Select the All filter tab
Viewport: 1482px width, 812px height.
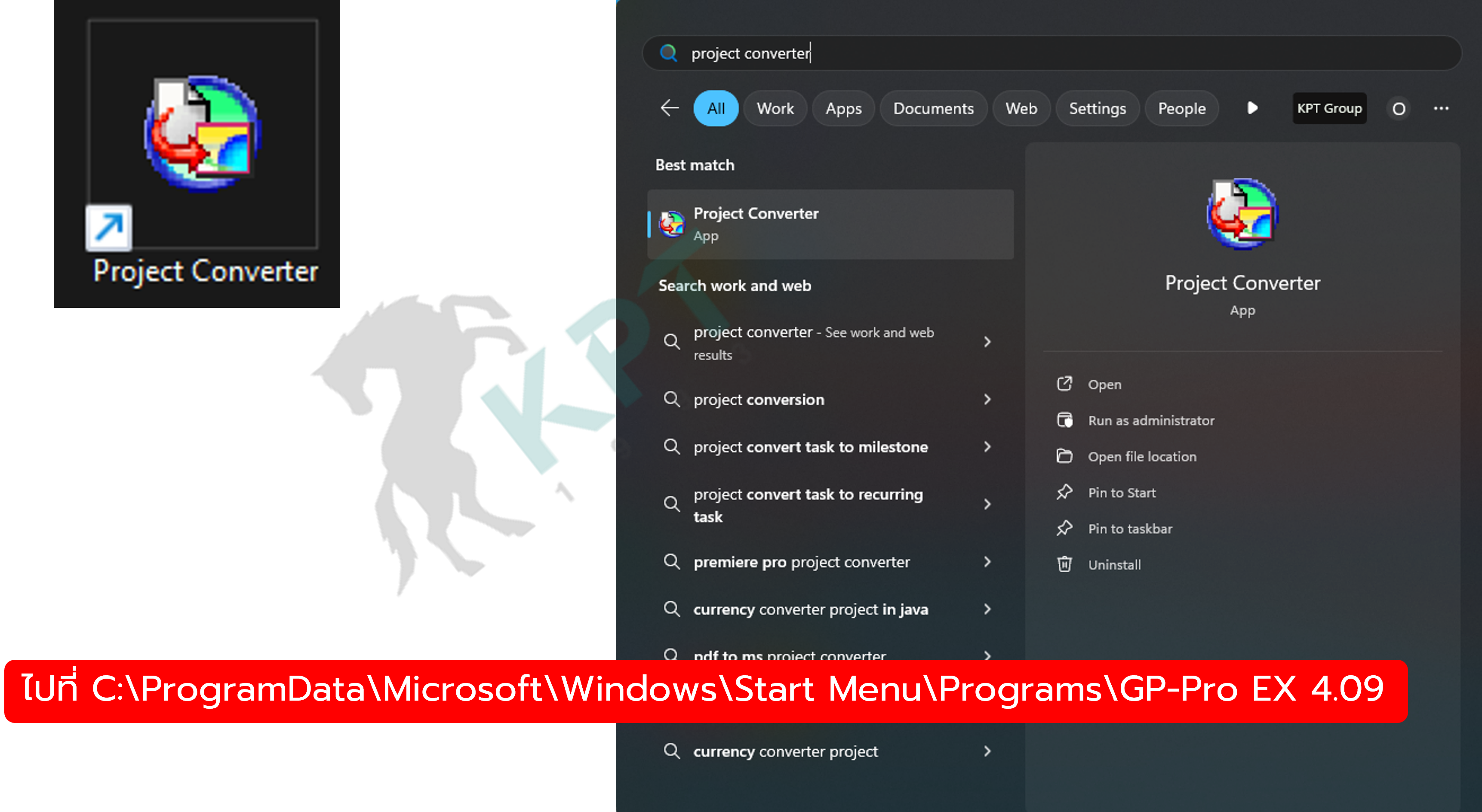[x=716, y=108]
